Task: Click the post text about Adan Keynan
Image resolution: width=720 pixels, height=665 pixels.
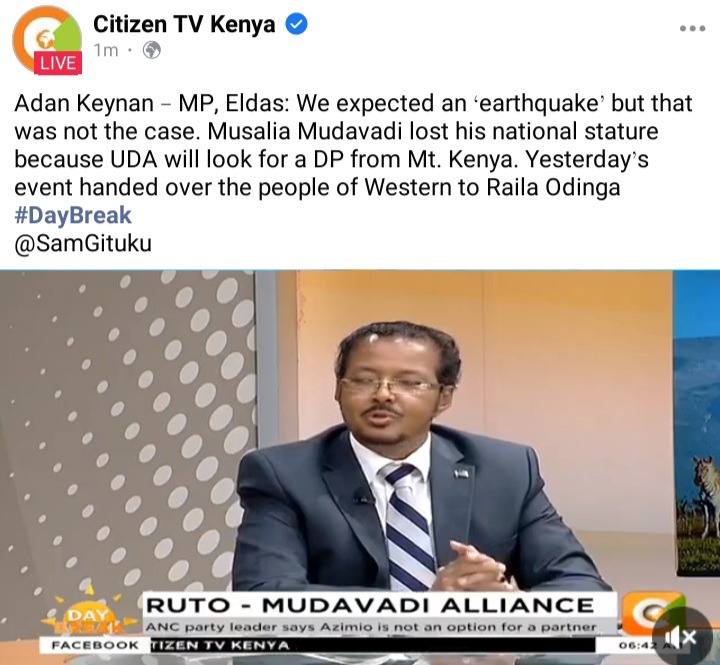Action: [x=353, y=145]
